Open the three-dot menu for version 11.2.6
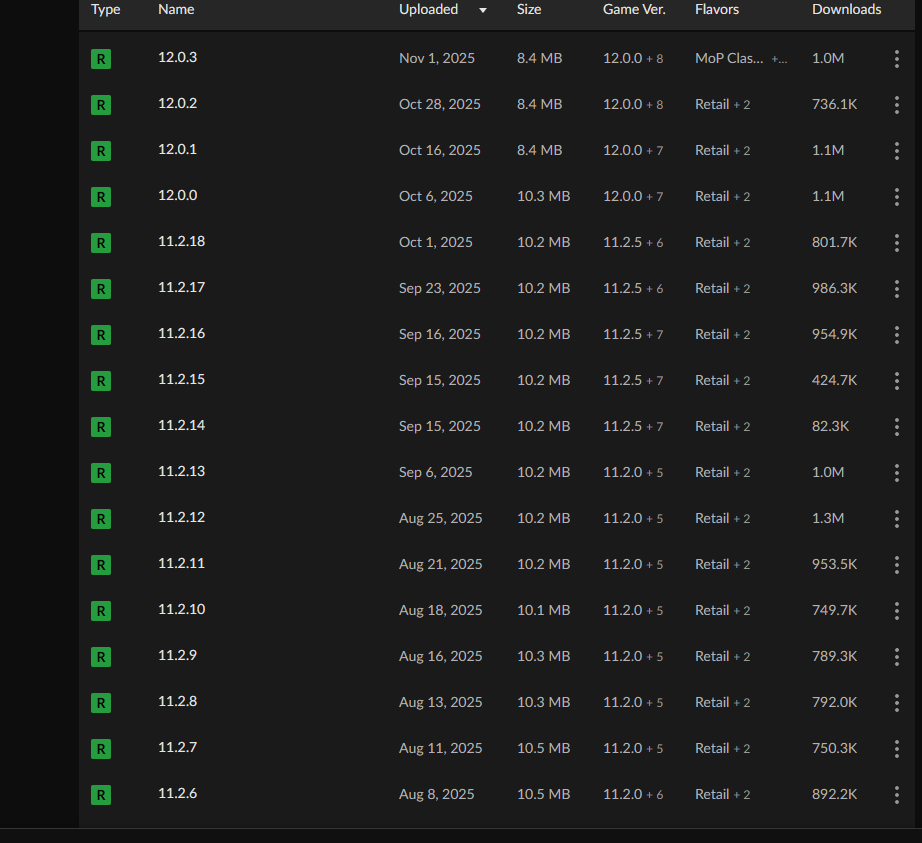The height and width of the screenshot is (843, 922). pos(896,795)
